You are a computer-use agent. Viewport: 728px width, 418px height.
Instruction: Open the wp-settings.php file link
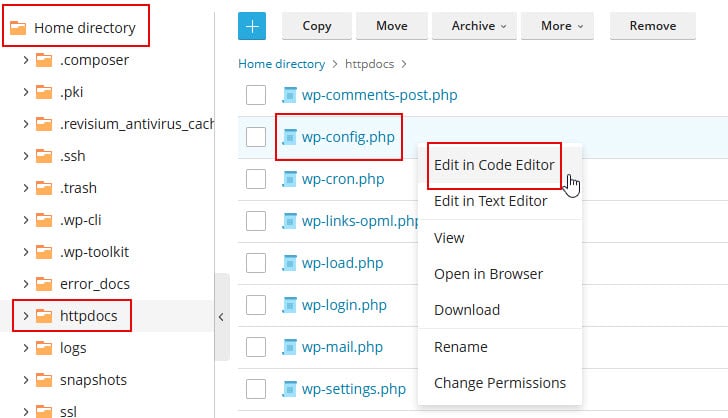click(x=354, y=389)
